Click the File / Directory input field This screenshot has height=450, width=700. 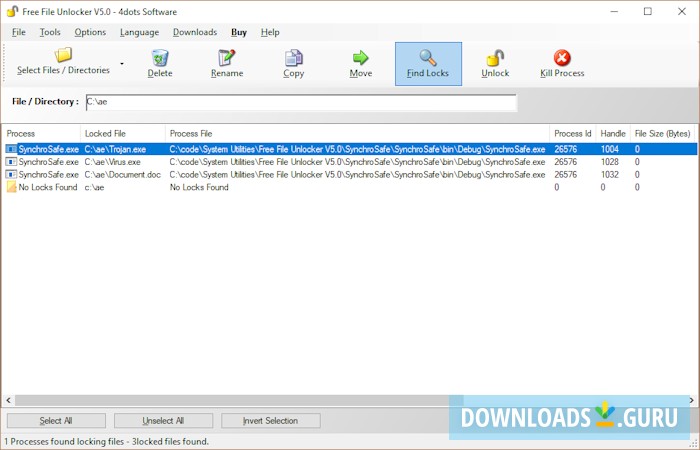click(x=301, y=102)
